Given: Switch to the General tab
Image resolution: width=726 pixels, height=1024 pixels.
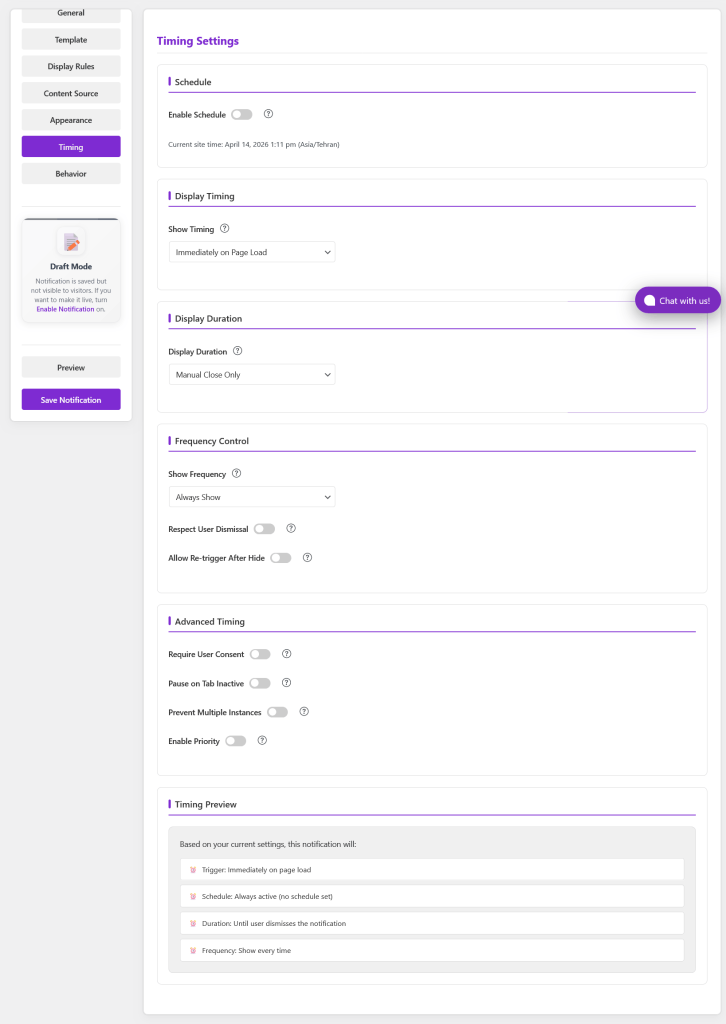Looking at the screenshot, I should tap(71, 14).
